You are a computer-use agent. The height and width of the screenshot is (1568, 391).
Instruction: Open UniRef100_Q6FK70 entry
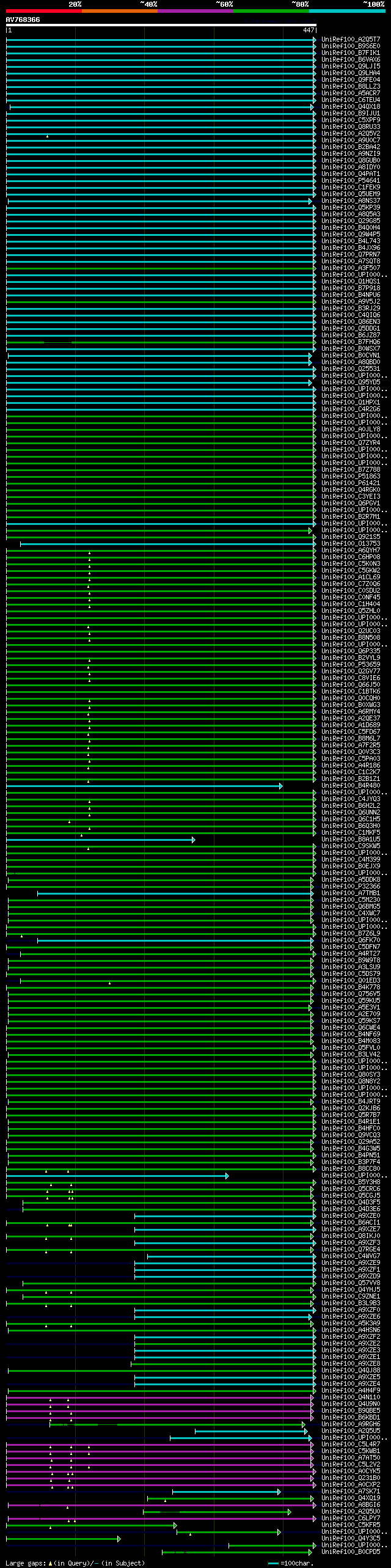click(x=351, y=940)
